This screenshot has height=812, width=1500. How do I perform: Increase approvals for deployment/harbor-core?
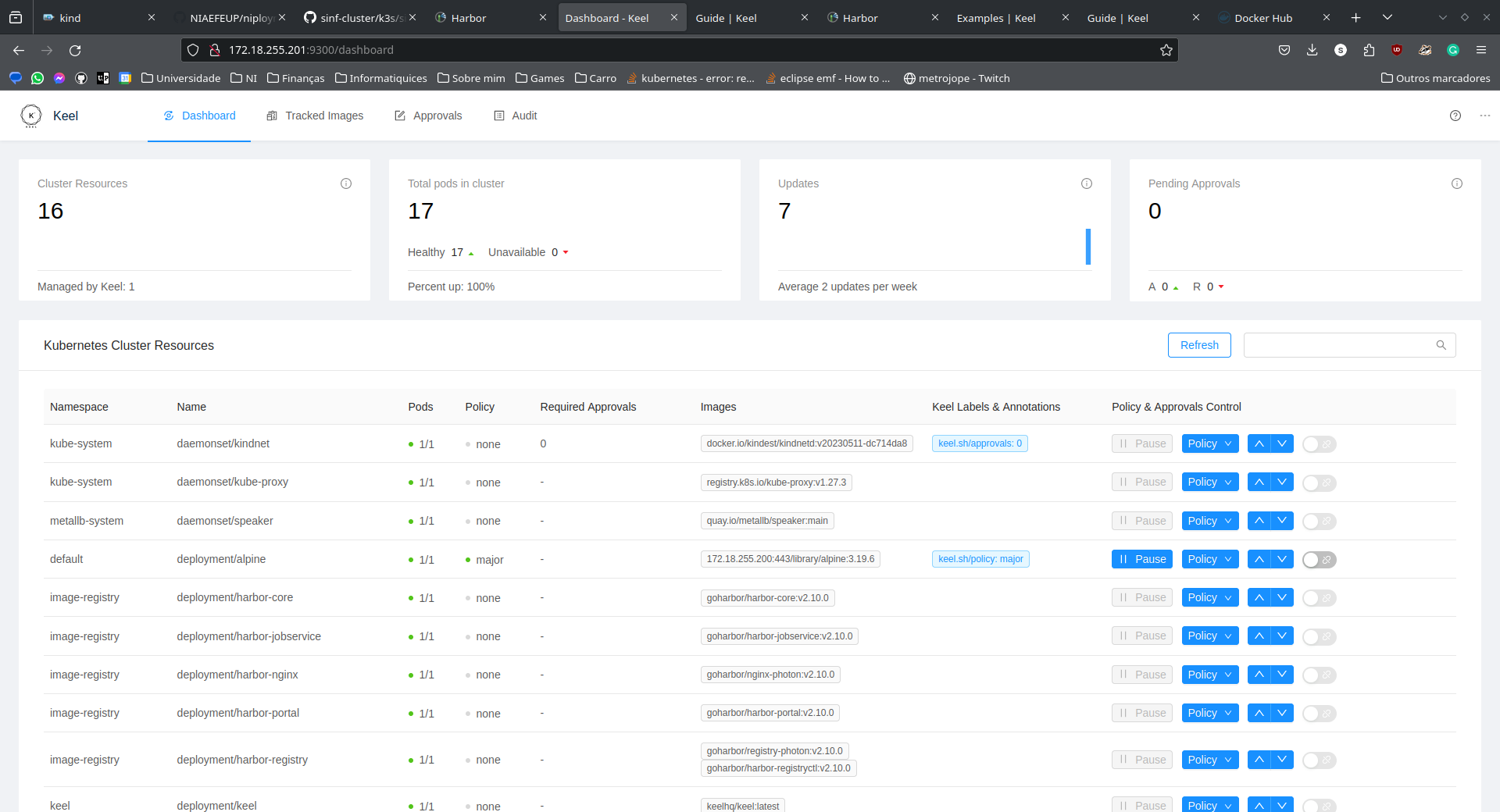click(1259, 597)
